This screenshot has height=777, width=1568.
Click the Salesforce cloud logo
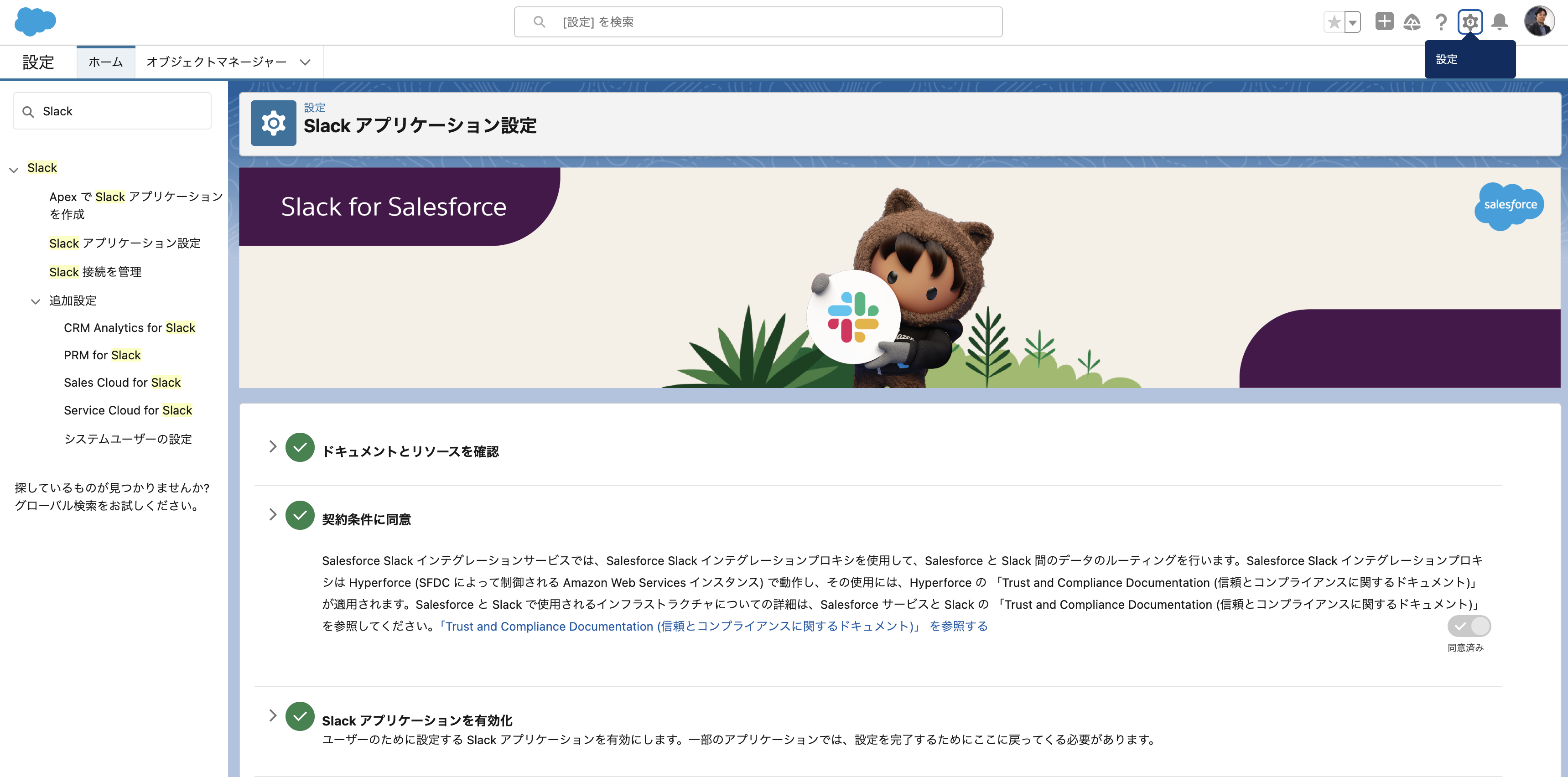(34, 22)
